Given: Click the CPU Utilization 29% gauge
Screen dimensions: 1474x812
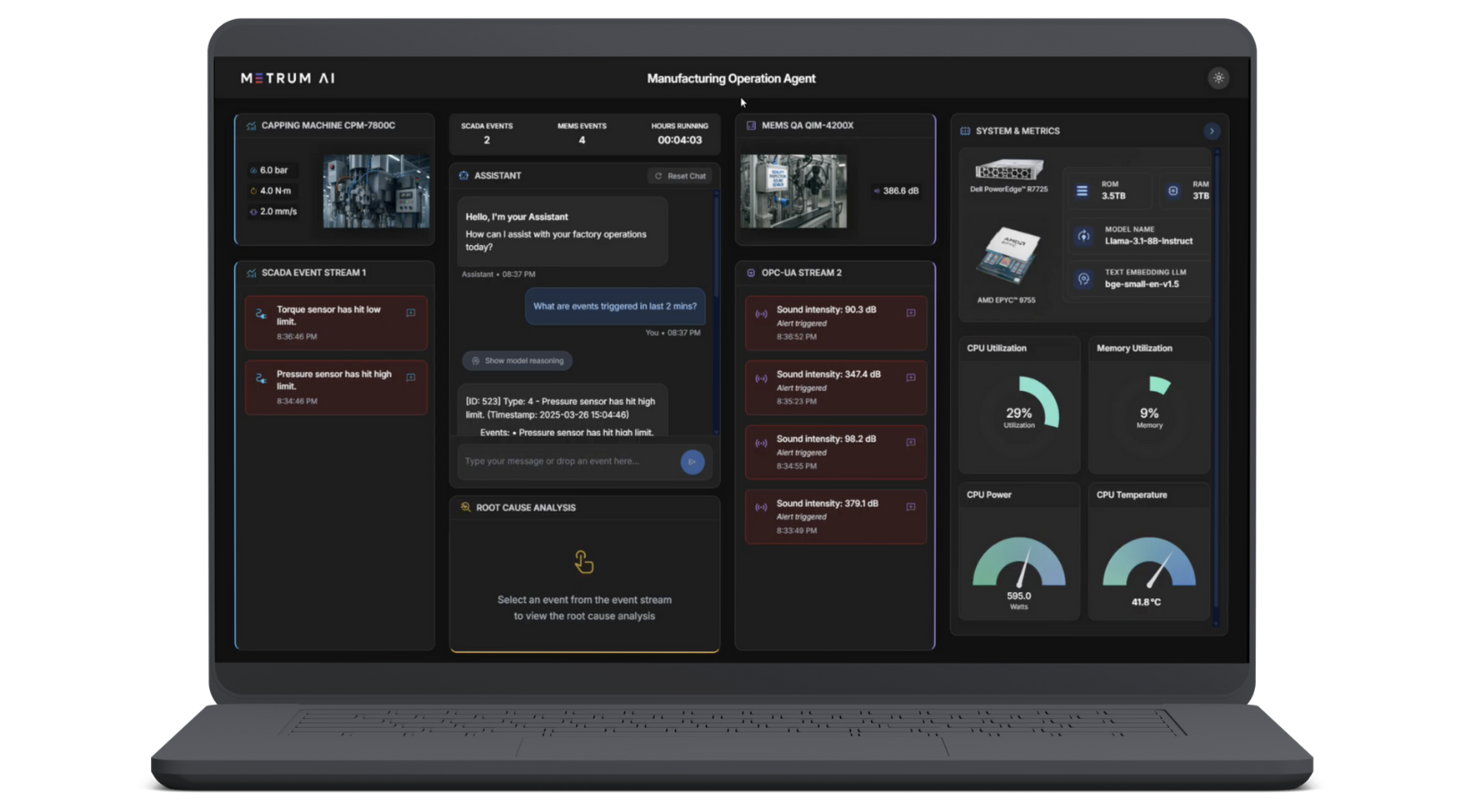Looking at the screenshot, I should coord(1019,412).
